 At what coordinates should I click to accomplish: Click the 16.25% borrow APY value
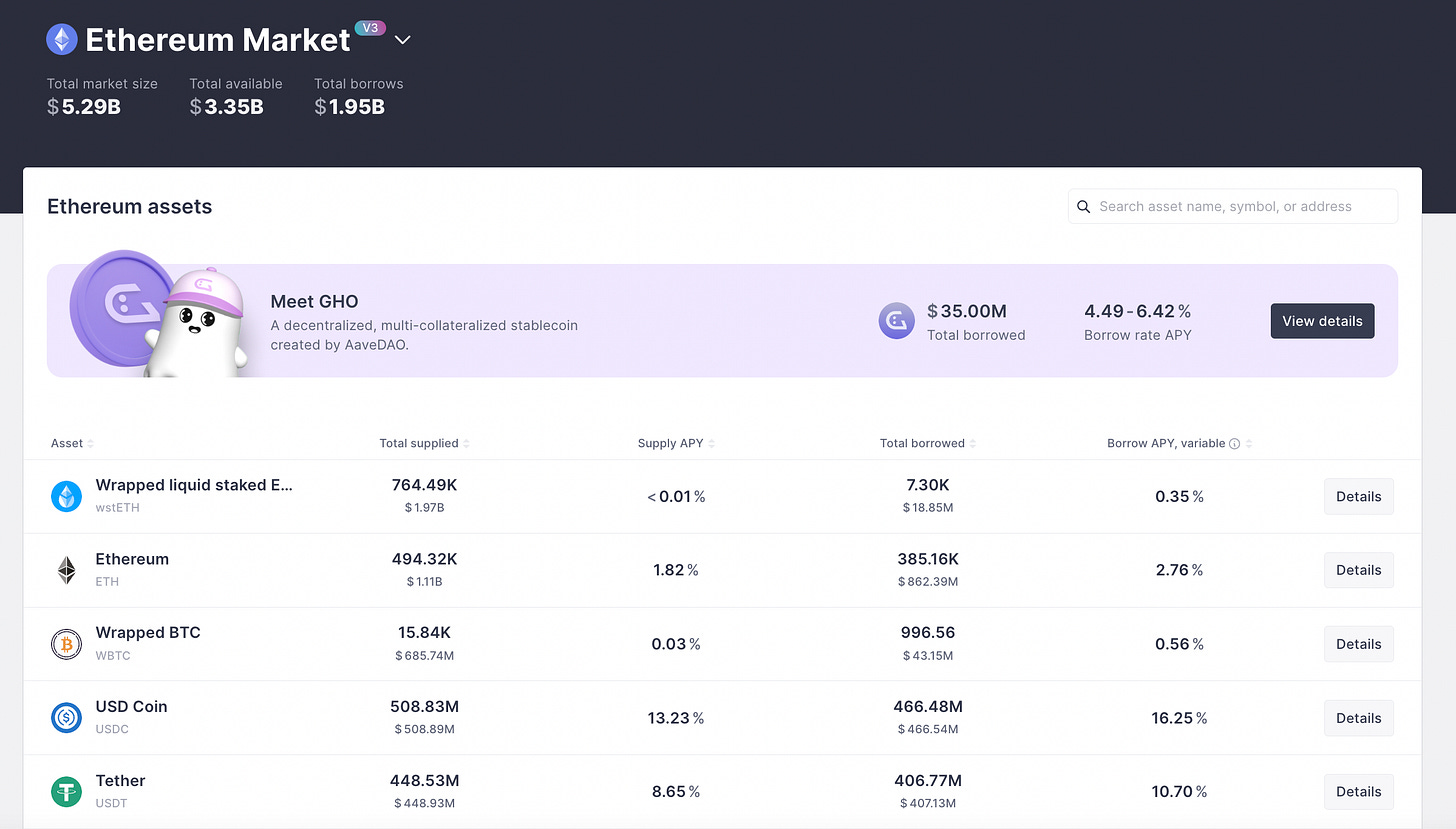click(1179, 718)
